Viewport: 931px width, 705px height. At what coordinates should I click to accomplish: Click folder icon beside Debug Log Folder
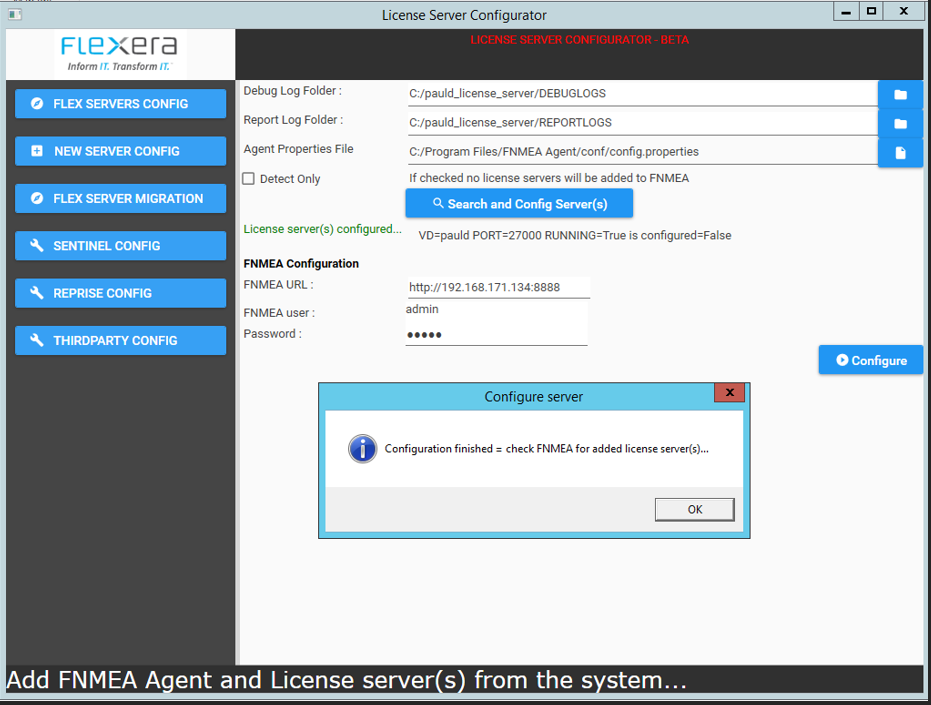coord(900,94)
